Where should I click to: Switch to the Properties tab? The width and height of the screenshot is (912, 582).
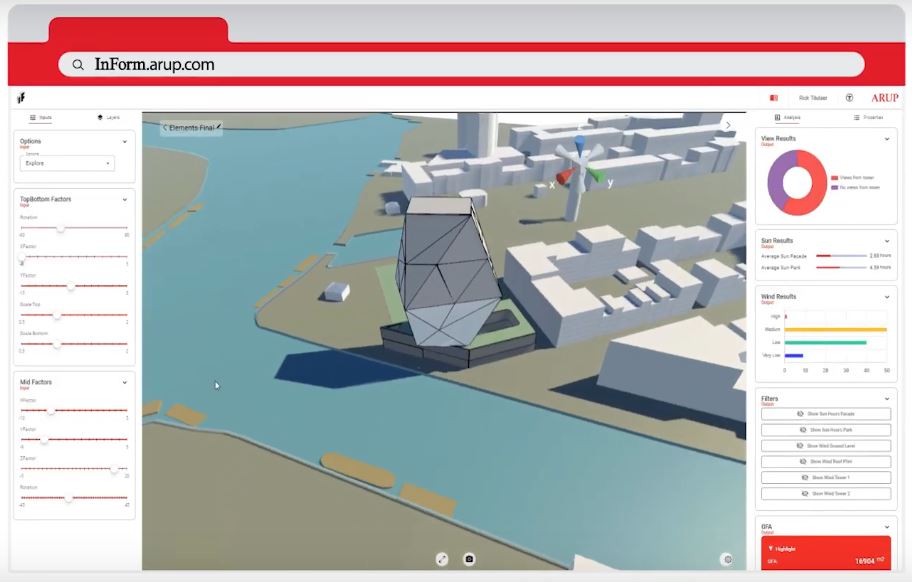pyautogui.click(x=868, y=117)
